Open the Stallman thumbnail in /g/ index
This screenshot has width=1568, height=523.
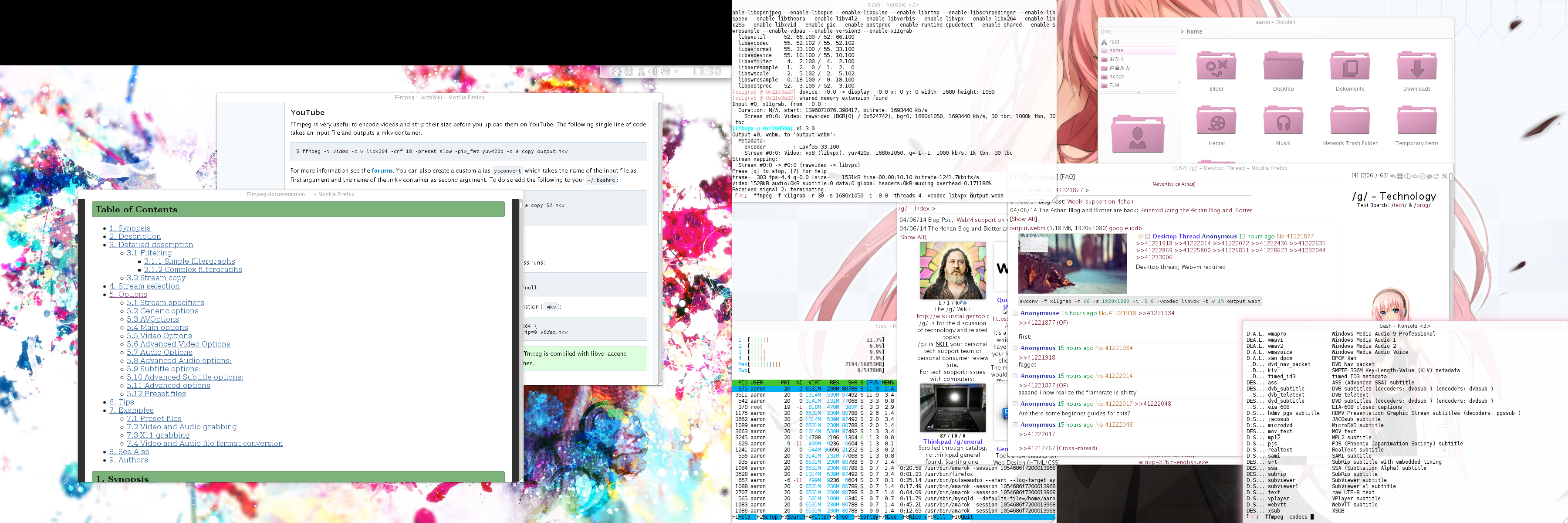click(953, 270)
